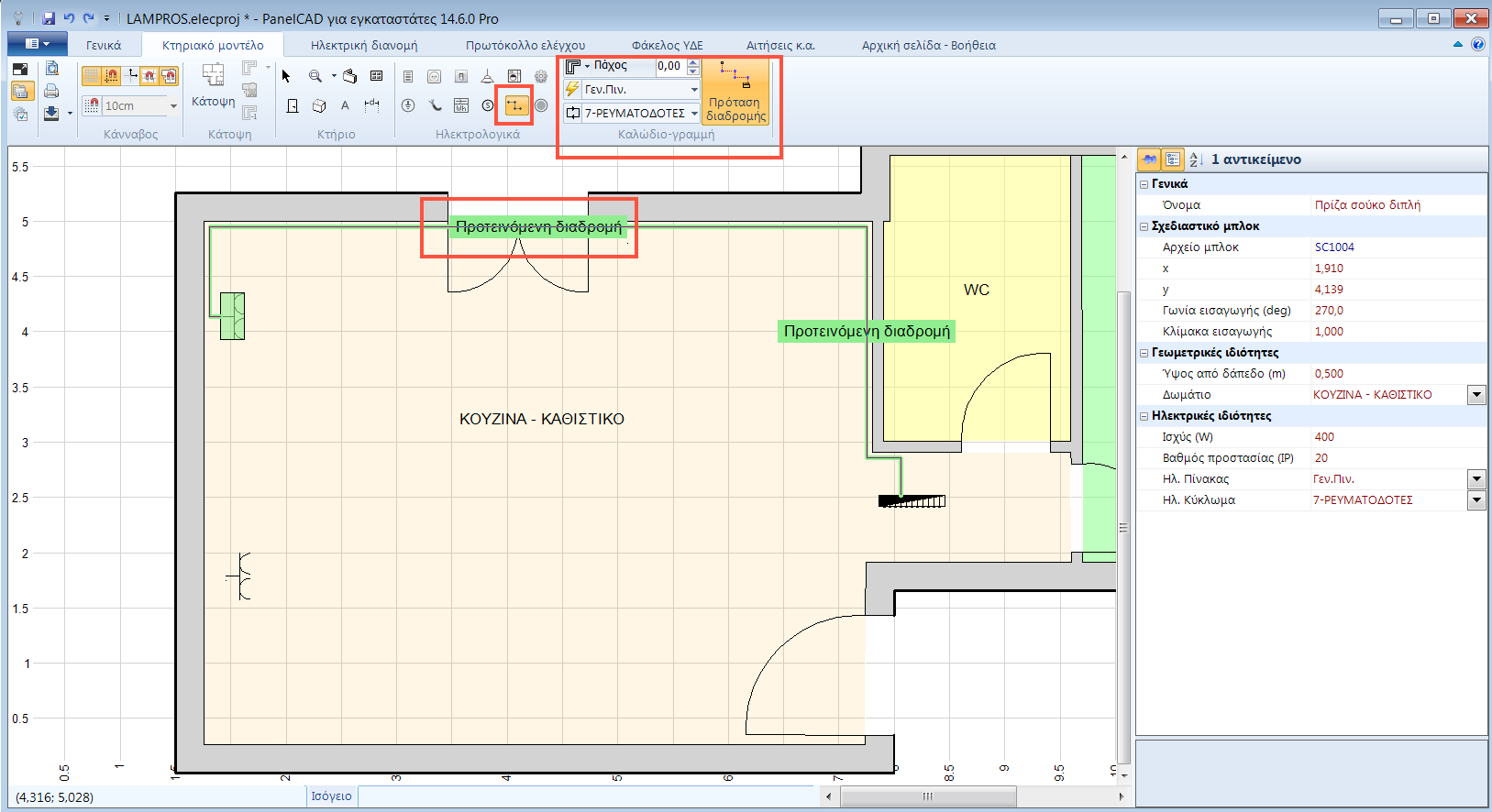1492x812 pixels.
Task: Click the print icon
Action: [x=51, y=91]
